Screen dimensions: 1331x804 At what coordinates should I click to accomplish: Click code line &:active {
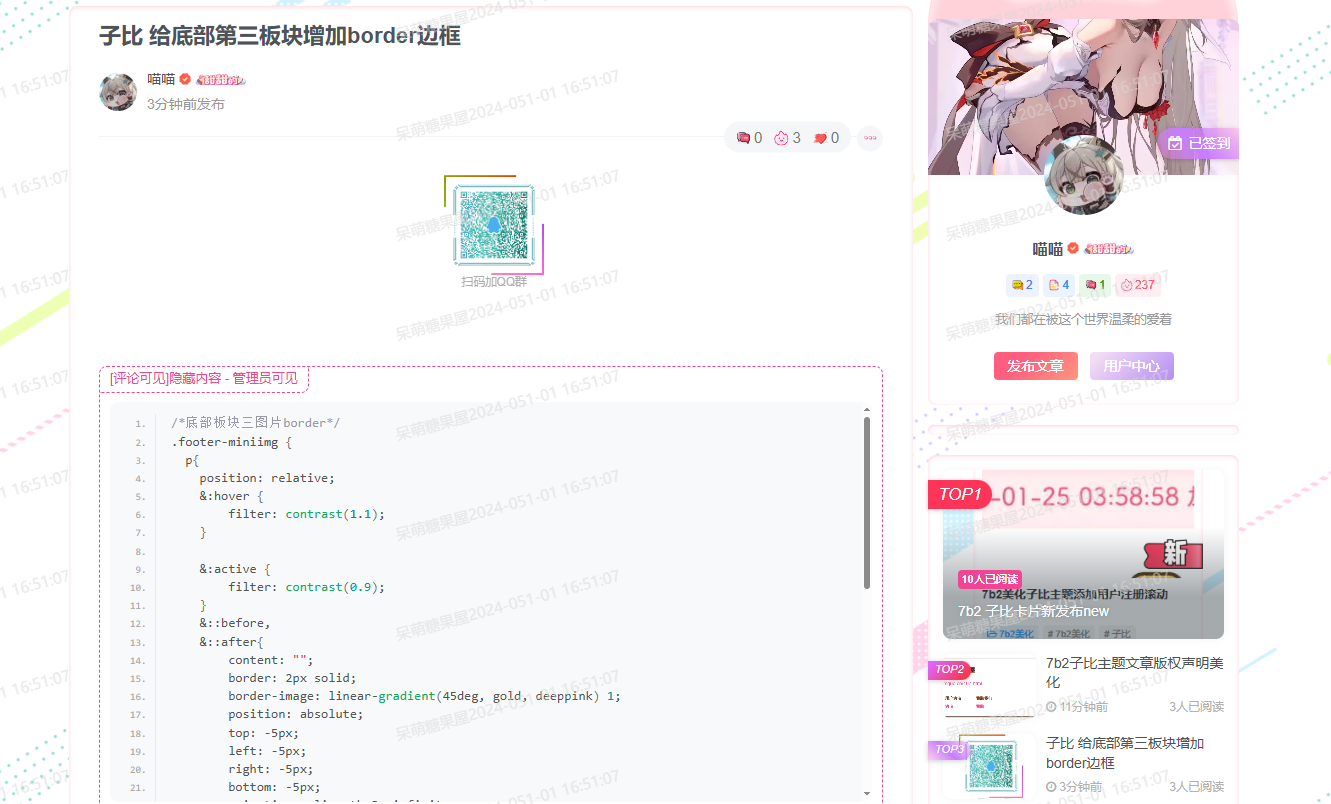(235, 569)
